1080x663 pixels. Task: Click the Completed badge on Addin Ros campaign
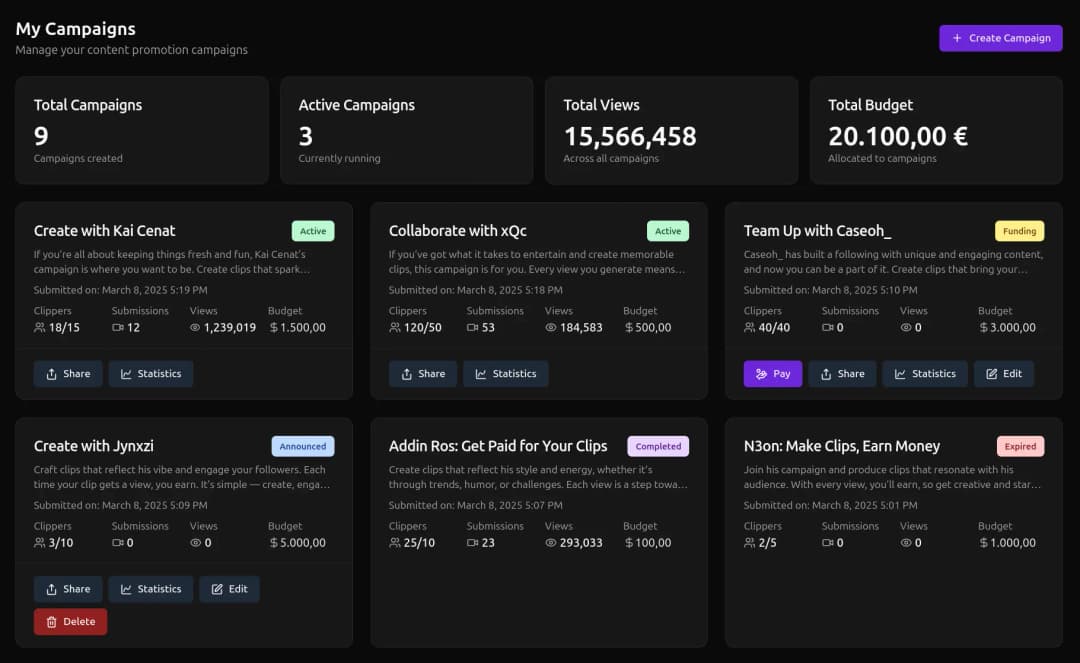(x=657, y=446)
